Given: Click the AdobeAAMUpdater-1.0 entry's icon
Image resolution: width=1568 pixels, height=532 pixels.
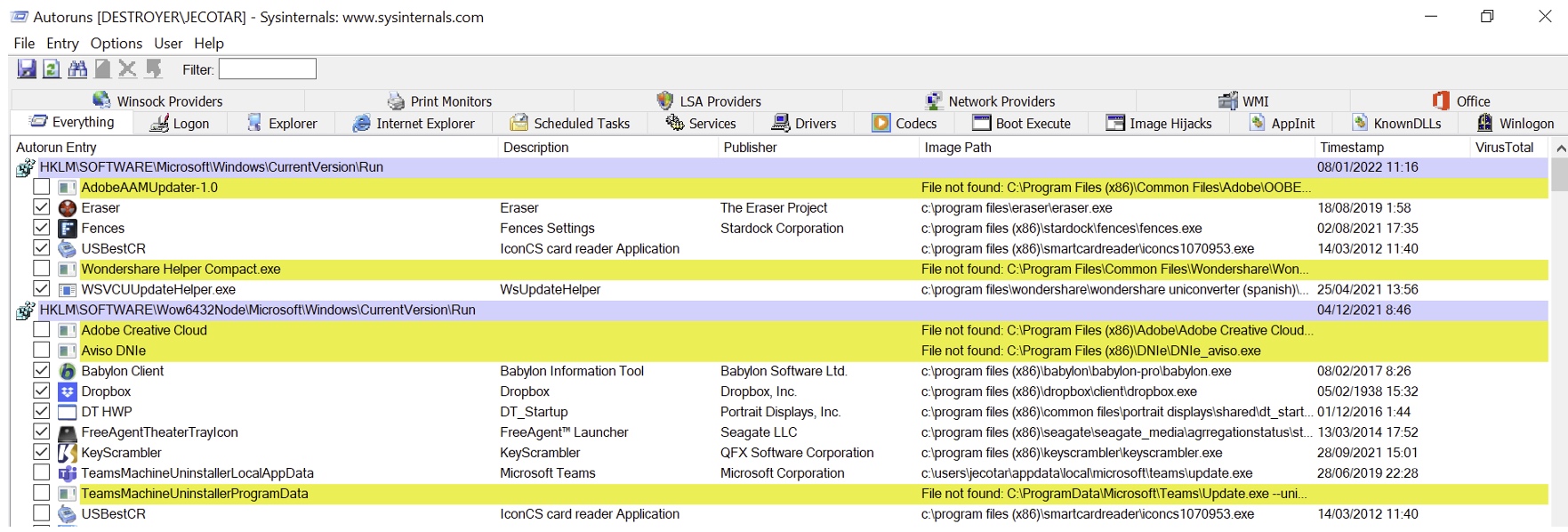Looking at the screenshot, I should point(67,188).
